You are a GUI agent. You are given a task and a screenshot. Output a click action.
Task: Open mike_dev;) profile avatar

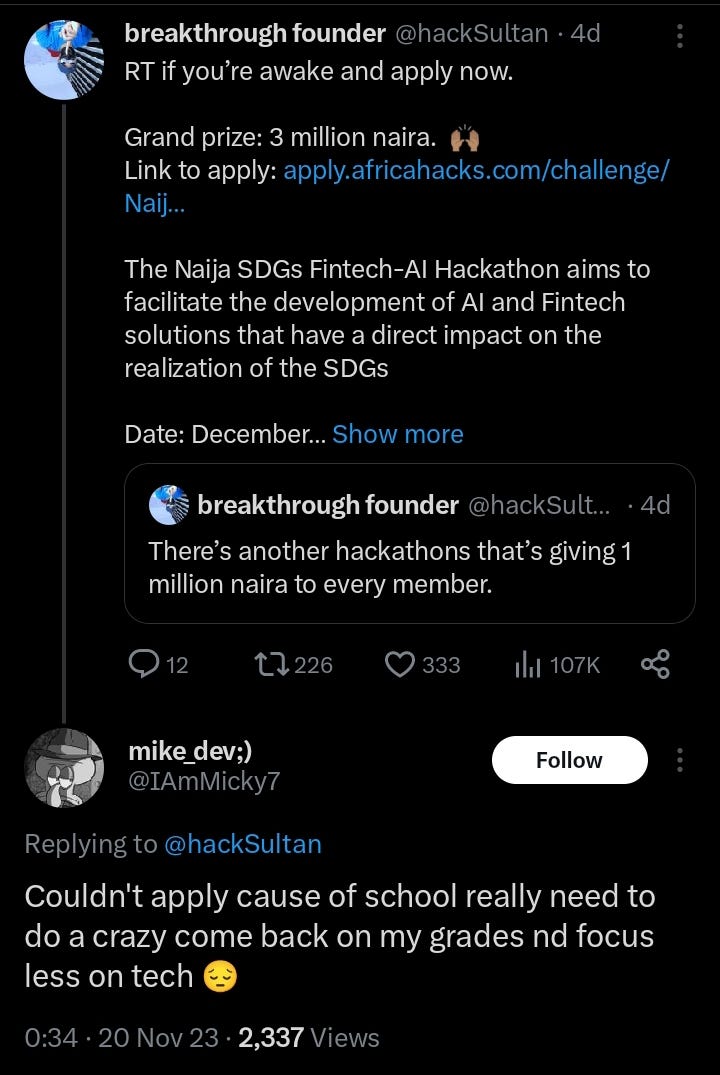click(64, 767)
